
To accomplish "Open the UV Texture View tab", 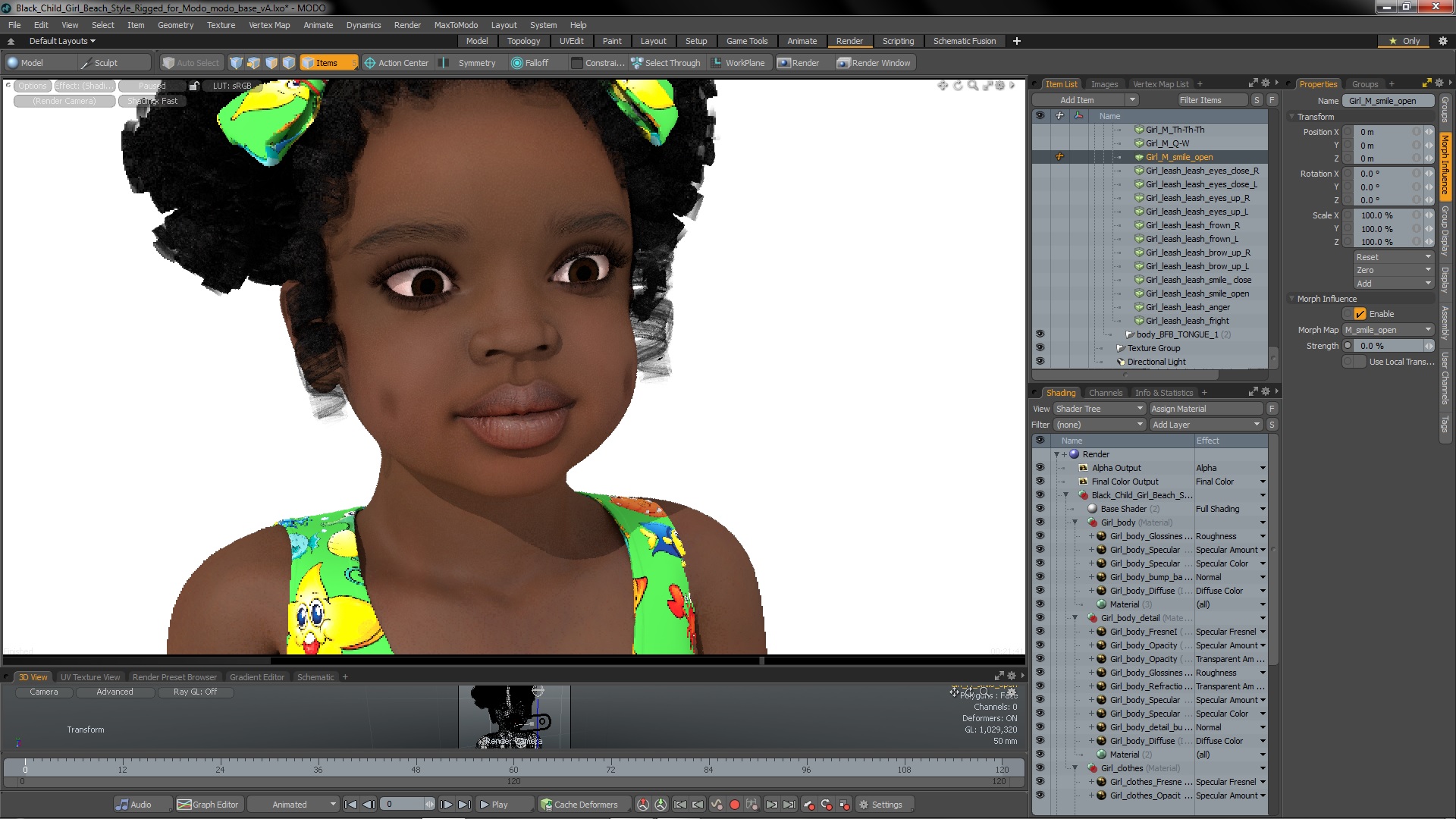I will click(x=90, y=677).
